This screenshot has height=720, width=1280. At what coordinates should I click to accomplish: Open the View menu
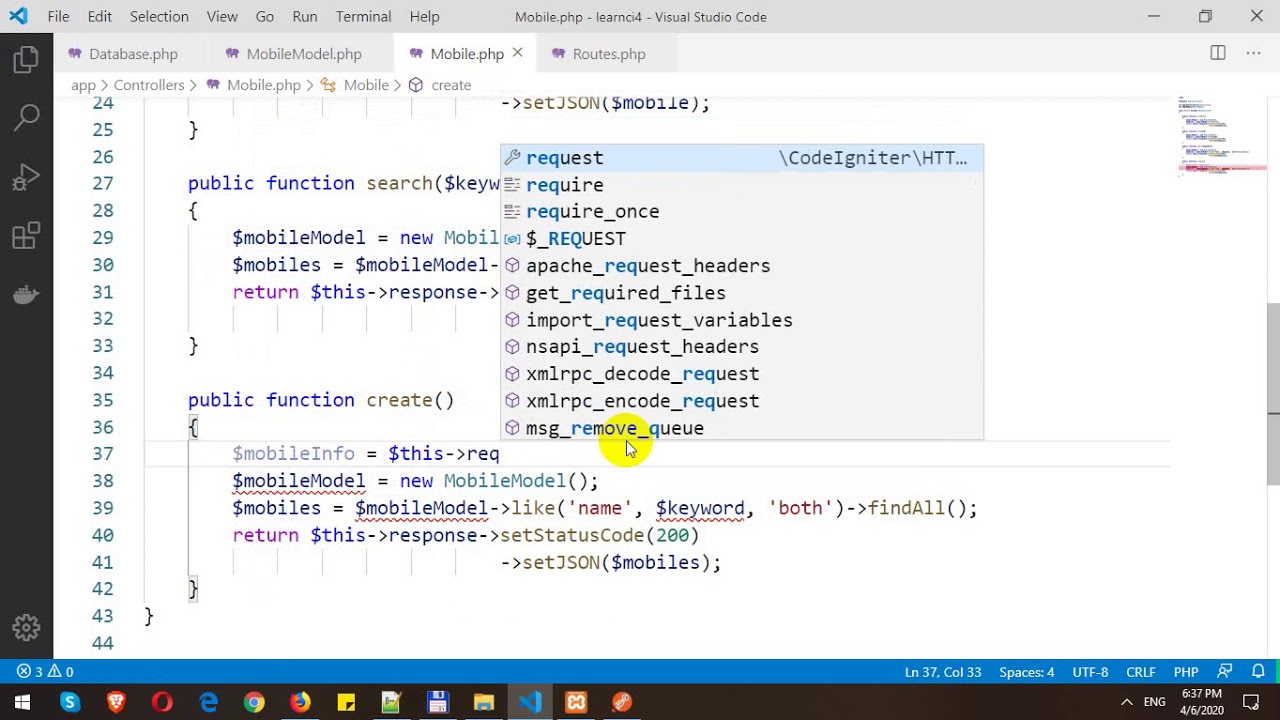222,16
